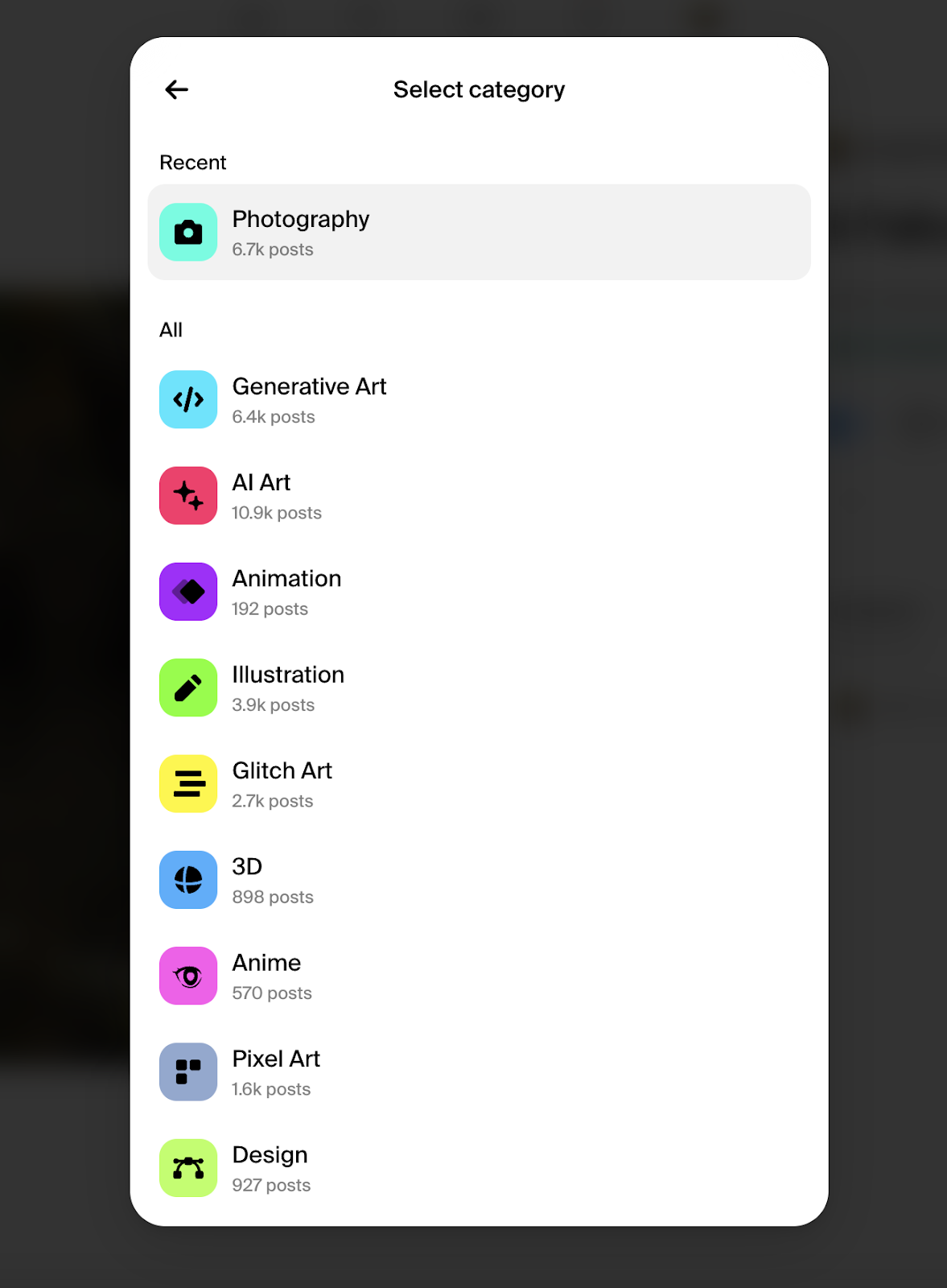947x1288 pixels.
Task: Click the Generative Art code icon
Action: click(x=188, y=400)
